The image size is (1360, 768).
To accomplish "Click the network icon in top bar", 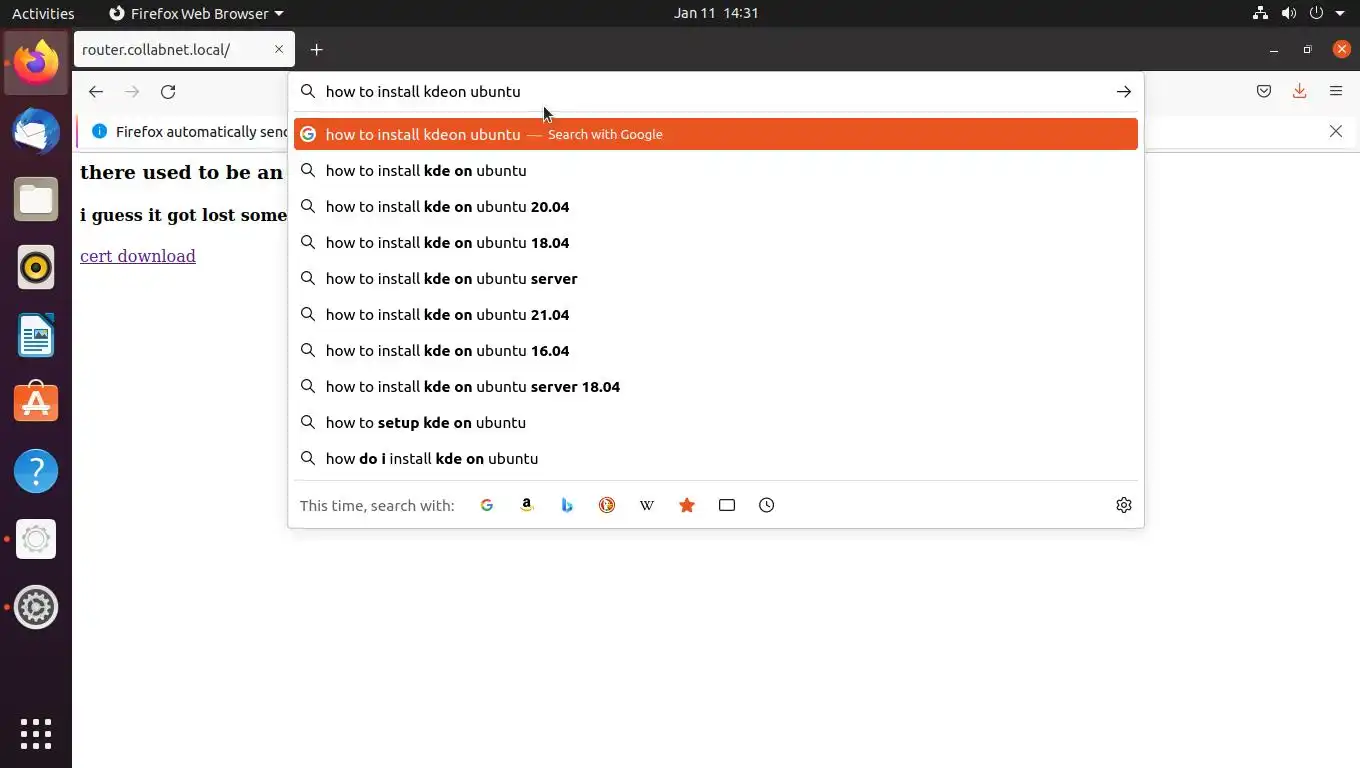I will [1260, 13].
